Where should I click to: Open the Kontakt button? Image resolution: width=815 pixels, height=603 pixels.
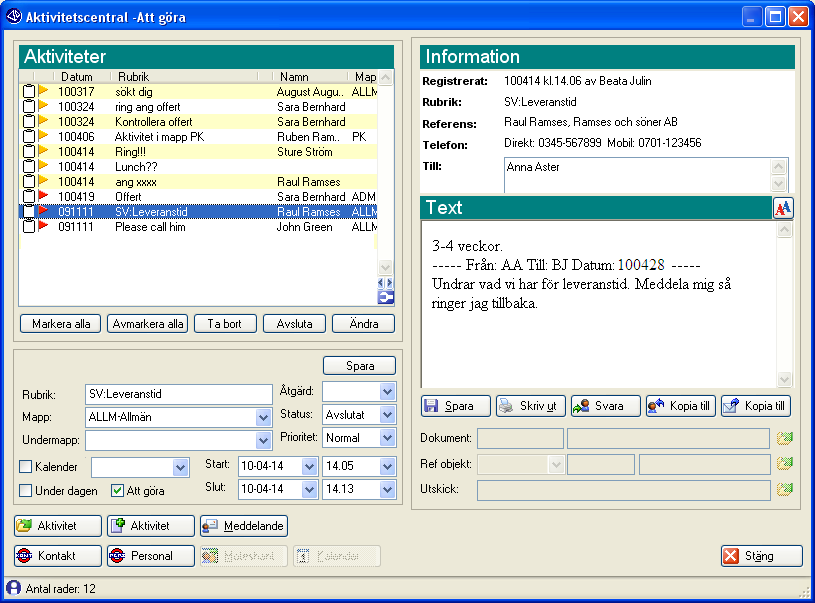[58, 556]
